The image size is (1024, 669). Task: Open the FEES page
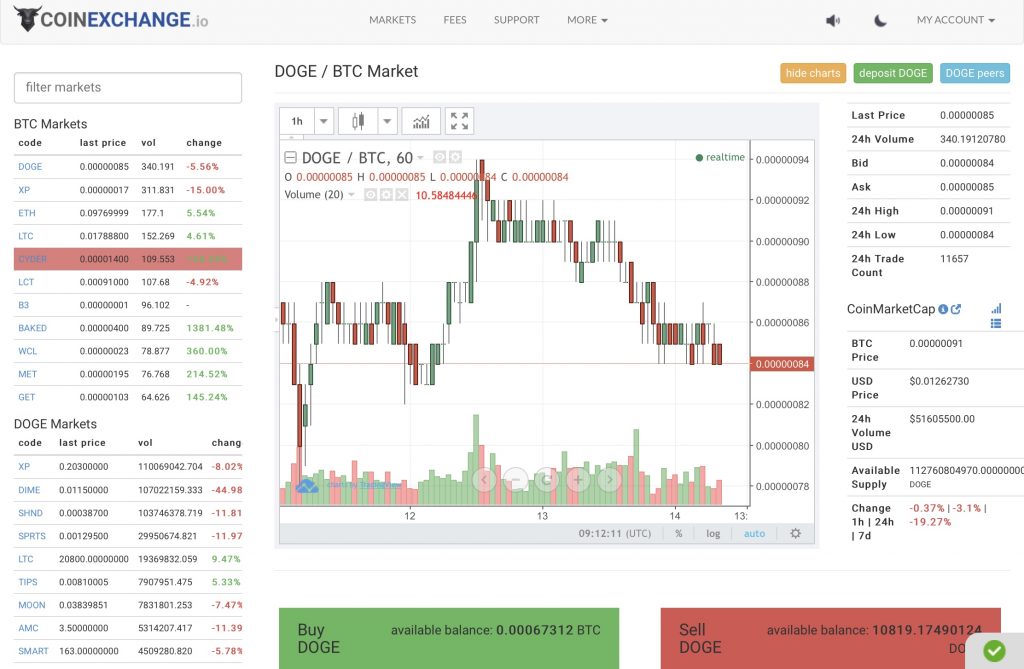click(x=455, y=20)
